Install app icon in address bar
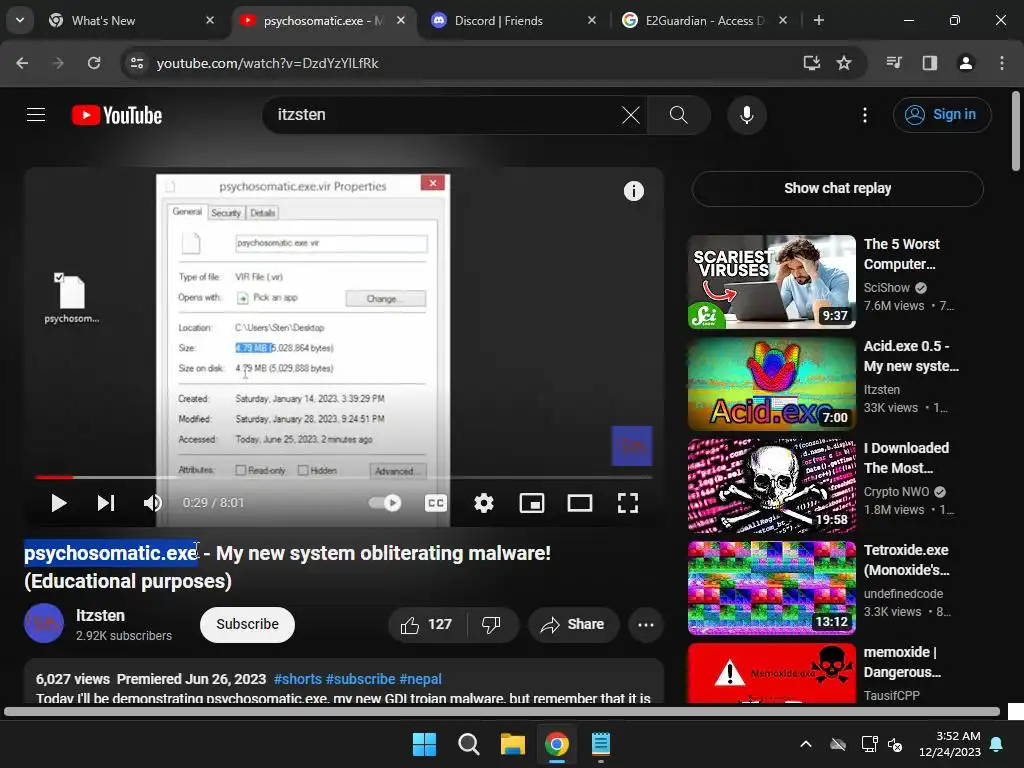Screen dimensions: 1024x768 point(812,63)
